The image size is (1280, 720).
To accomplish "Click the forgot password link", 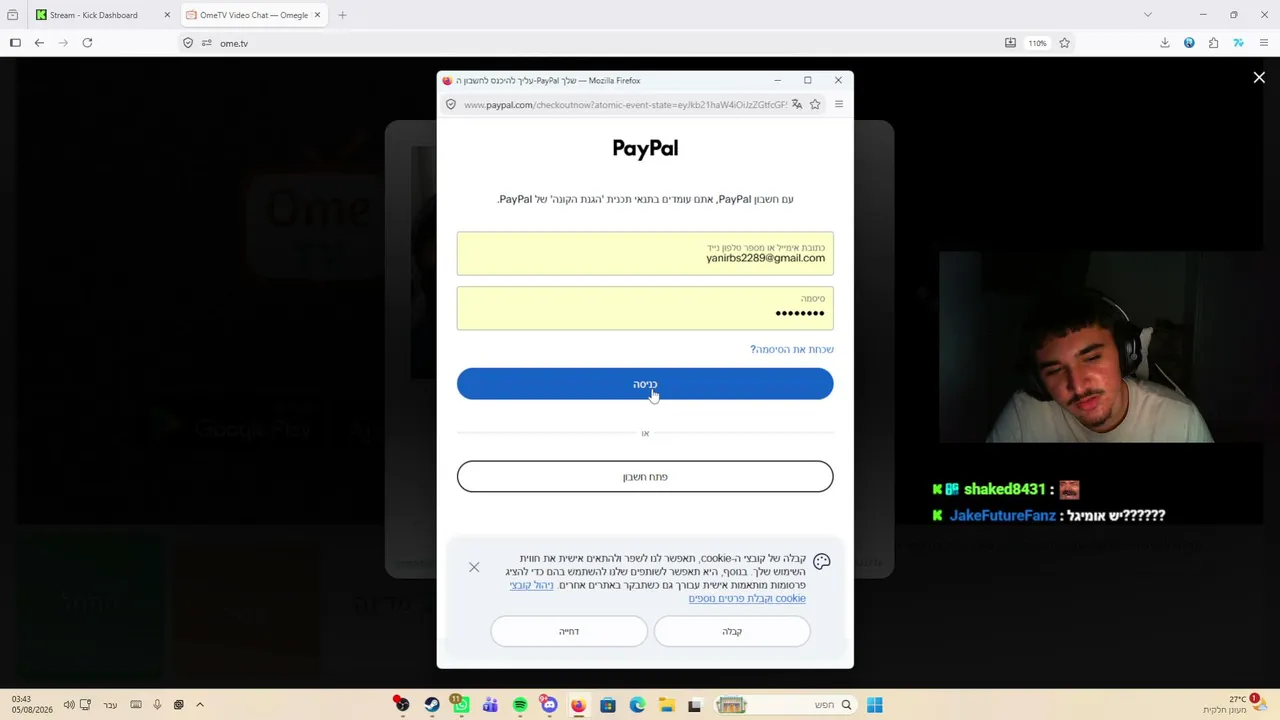I will (x=792, y=349).
